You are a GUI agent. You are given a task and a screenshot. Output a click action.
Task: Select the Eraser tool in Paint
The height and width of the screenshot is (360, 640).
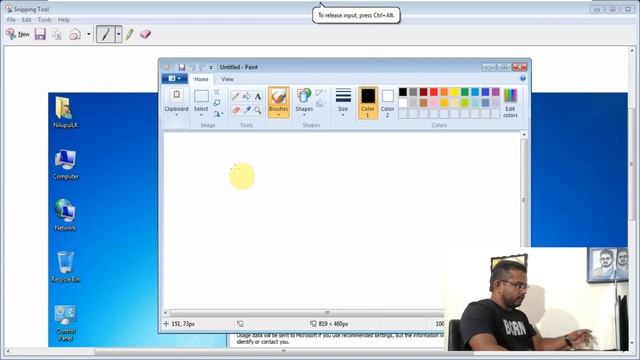236,109
